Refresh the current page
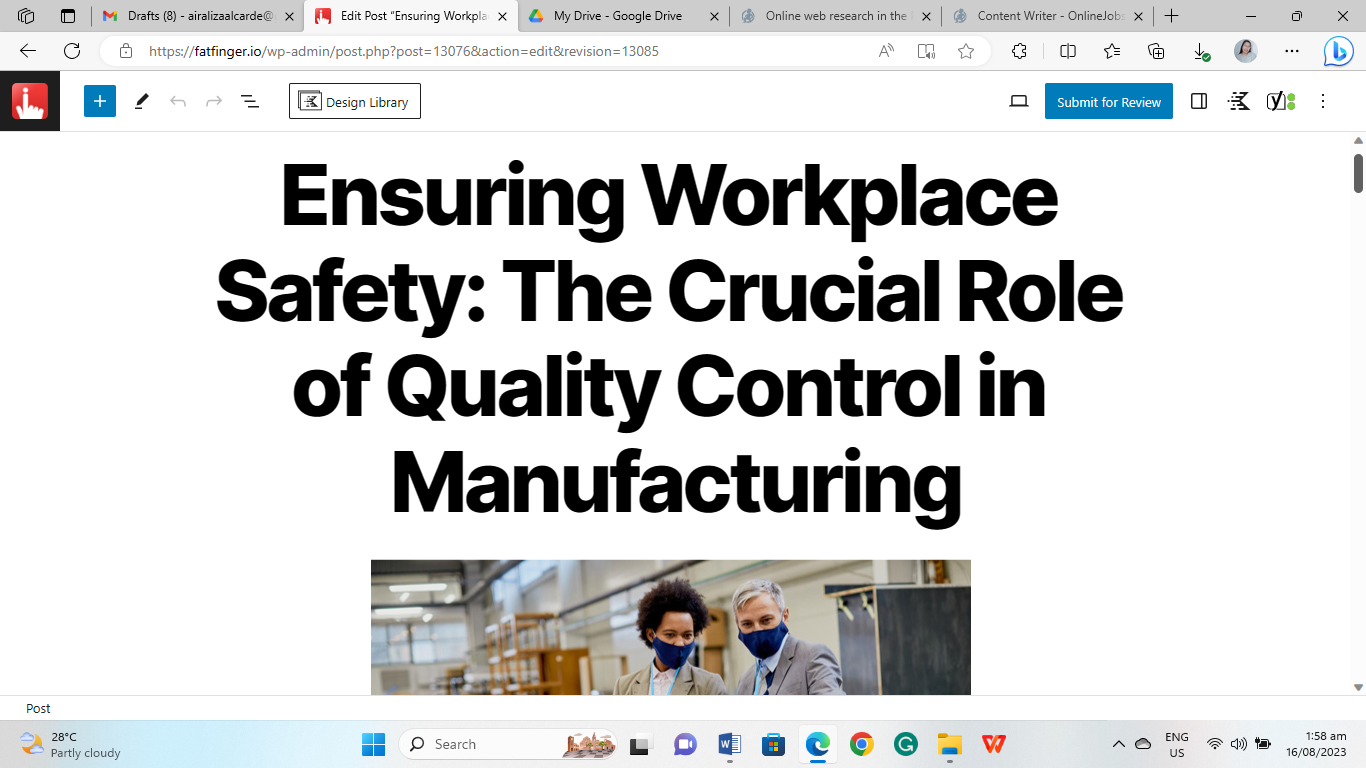 pyautogui.click(x=72, y=51)
